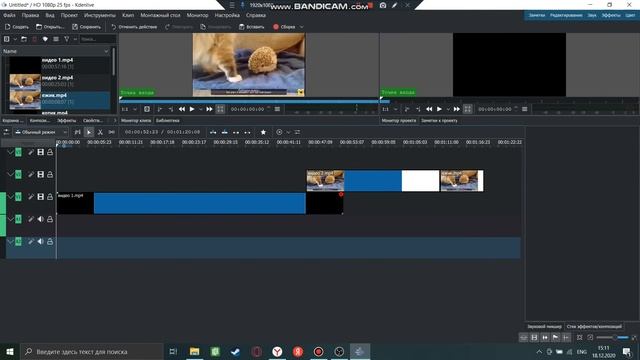Open the project monitor hamburger options menu
Screen dimensions: 640x360
click(524, 109)
